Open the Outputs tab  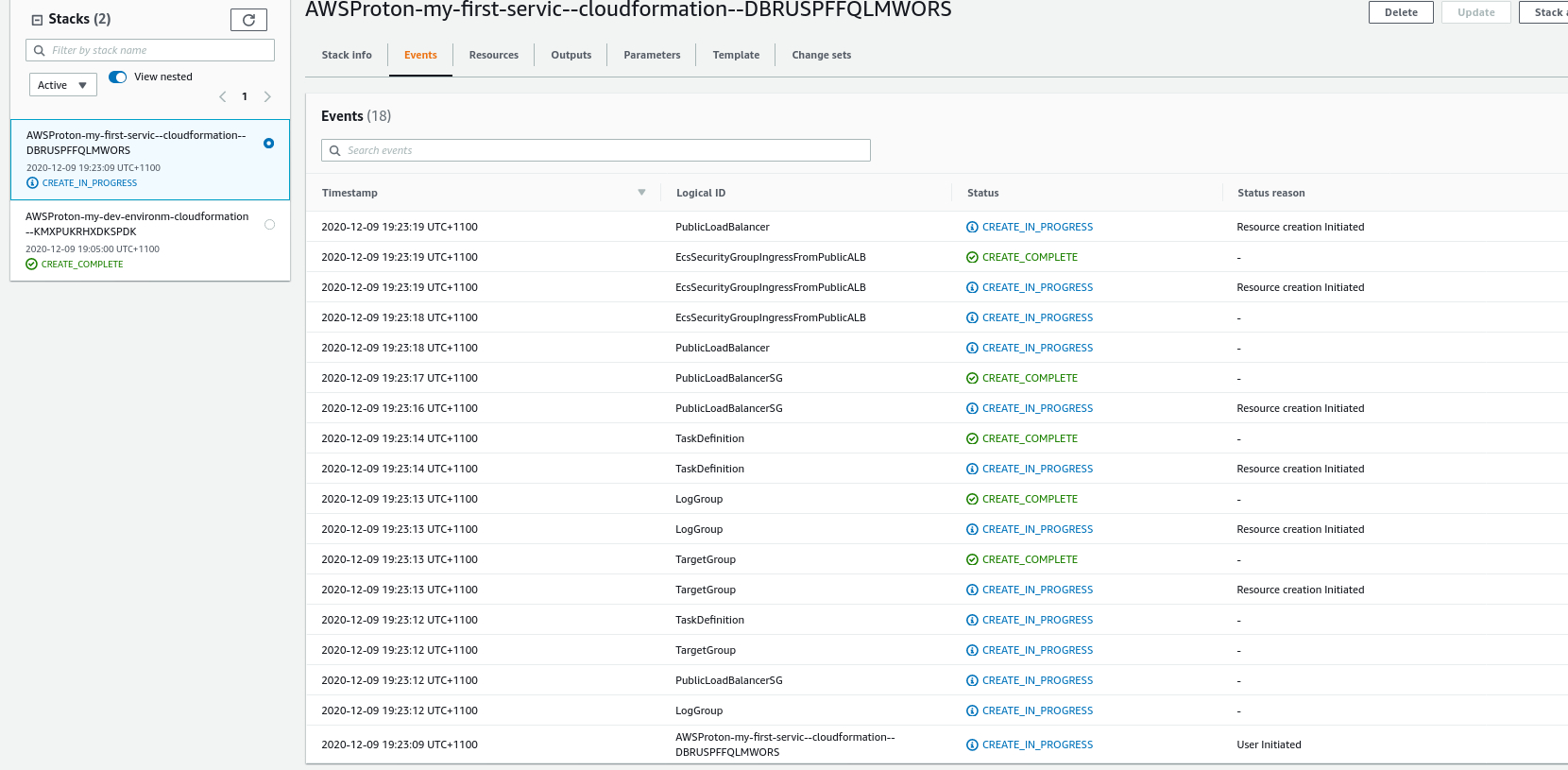coord(571,55)
